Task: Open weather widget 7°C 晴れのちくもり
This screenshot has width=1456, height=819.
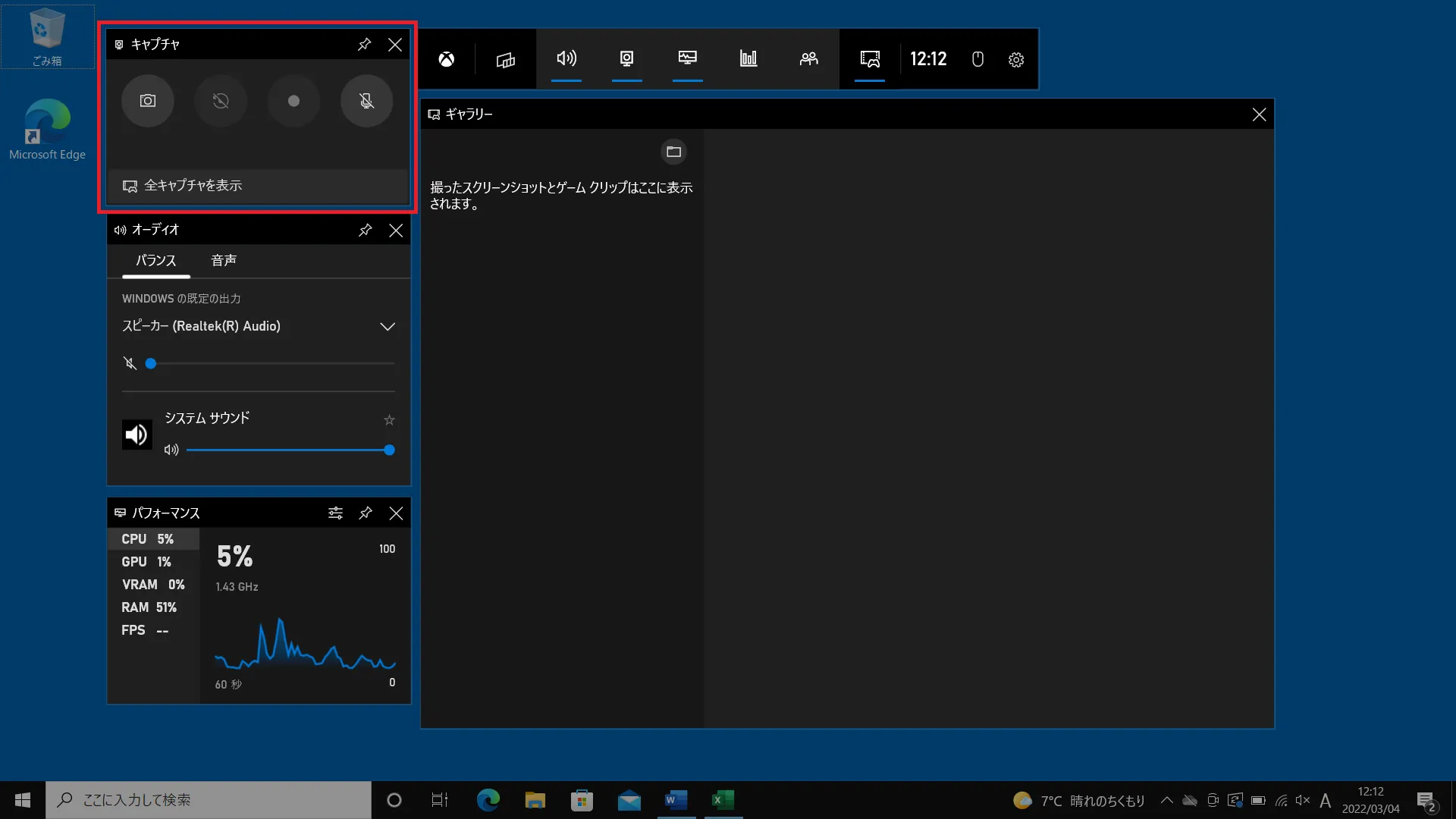Action: coord(1079,801)
